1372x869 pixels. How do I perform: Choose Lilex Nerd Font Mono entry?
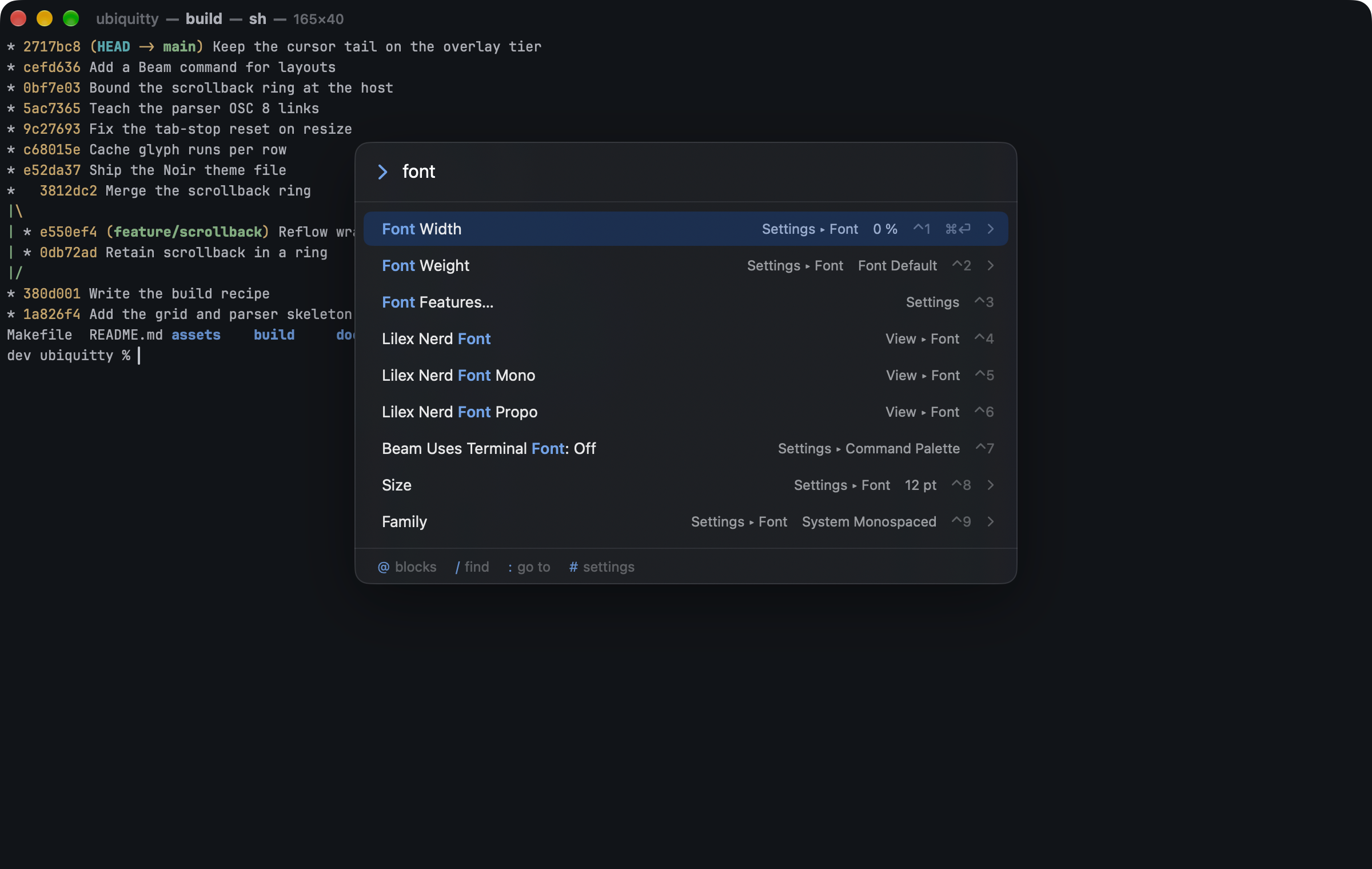click(685, 375)
